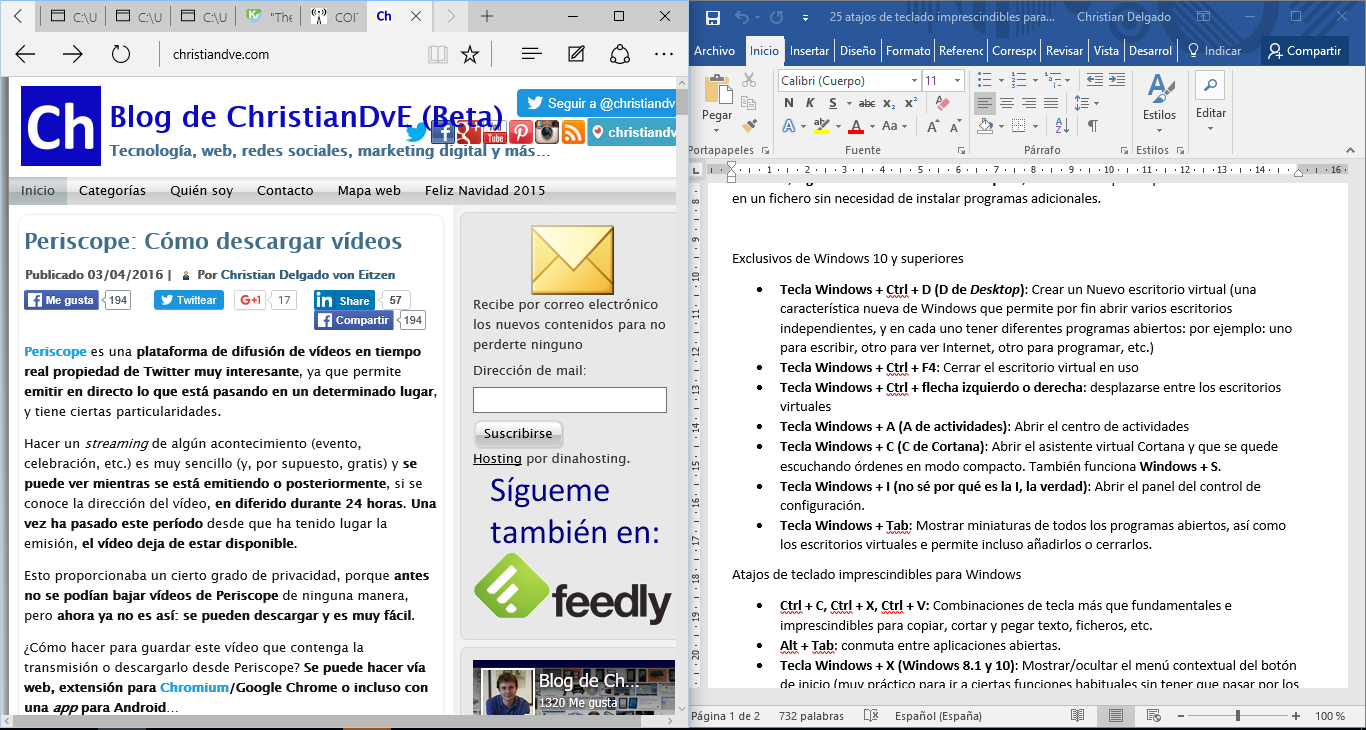Screen dimensions: 1366x730
Task: Center align text in Word
Action: (x=1006, y=103)
